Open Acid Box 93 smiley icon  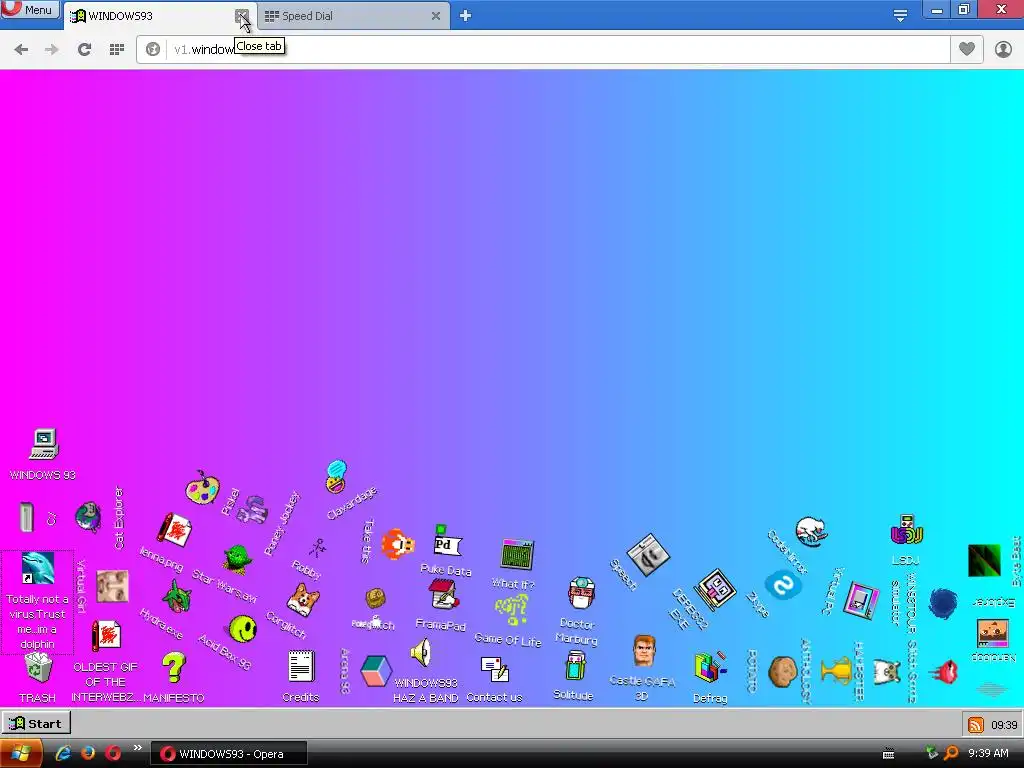tap(243, 629)
